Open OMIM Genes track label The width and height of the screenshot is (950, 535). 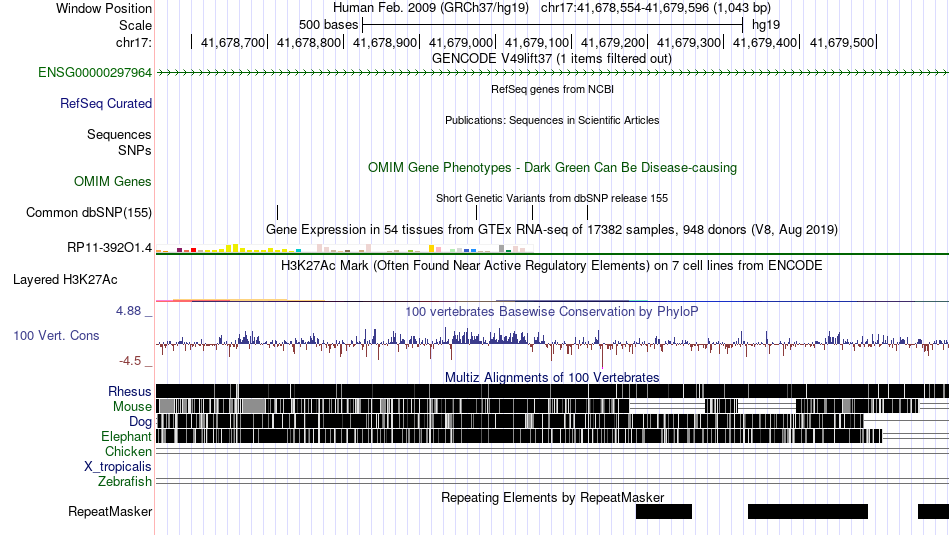(x=113, y=181)
